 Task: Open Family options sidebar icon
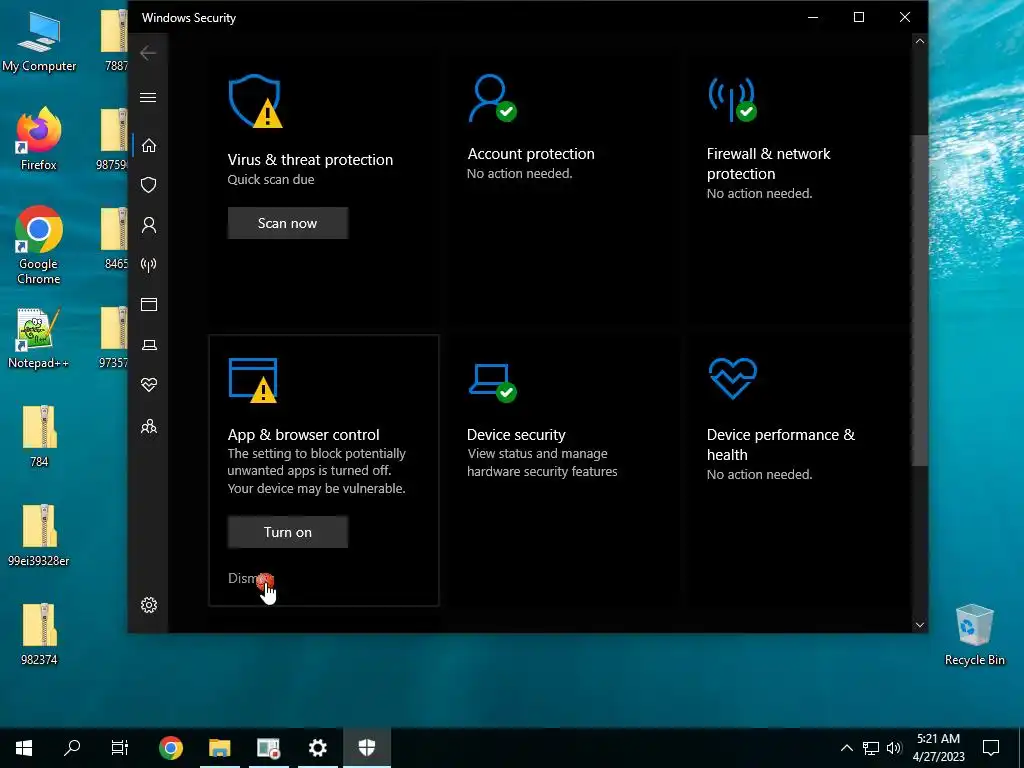click(149, 426)
